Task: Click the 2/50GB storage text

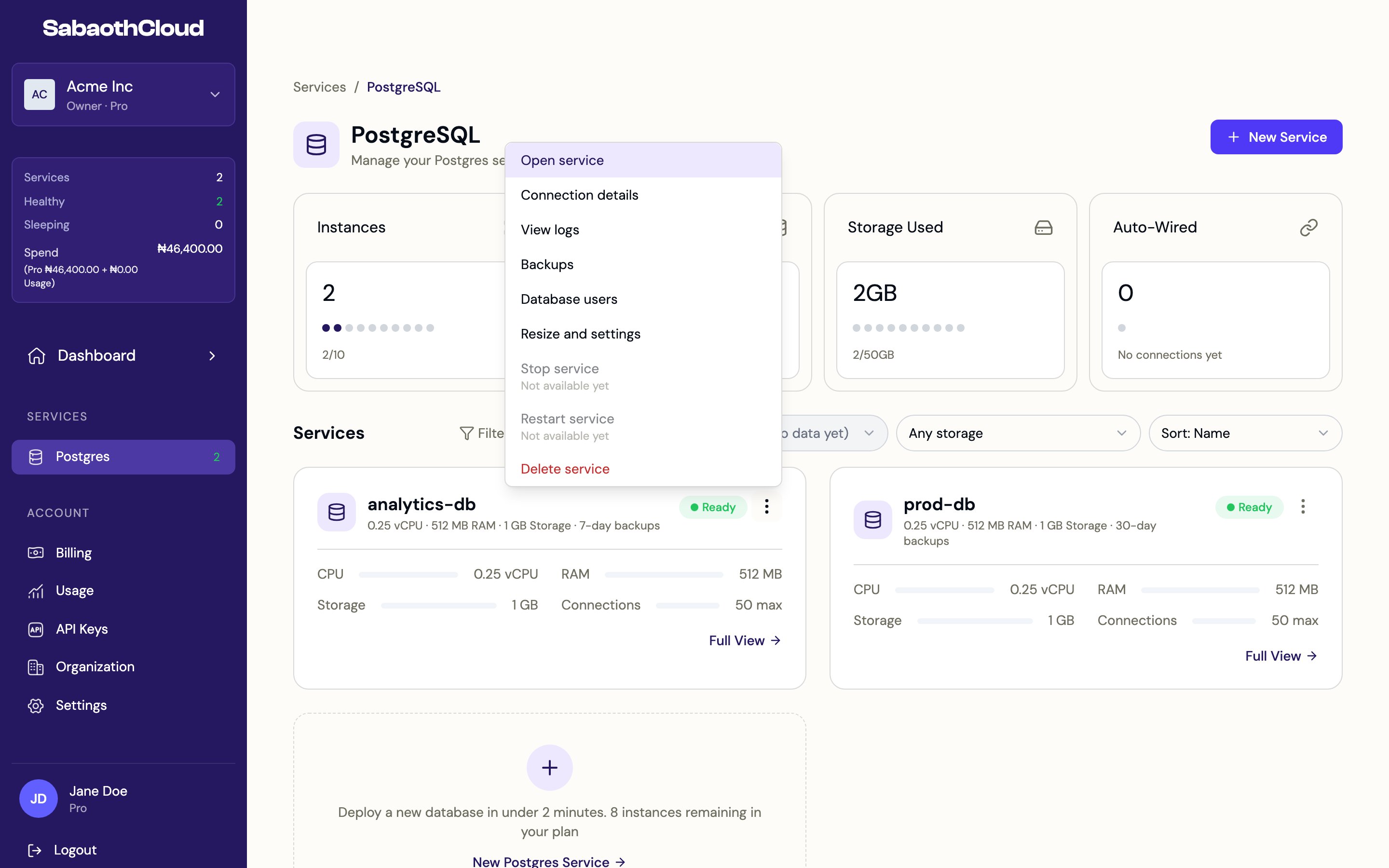Action: (873, 355)
